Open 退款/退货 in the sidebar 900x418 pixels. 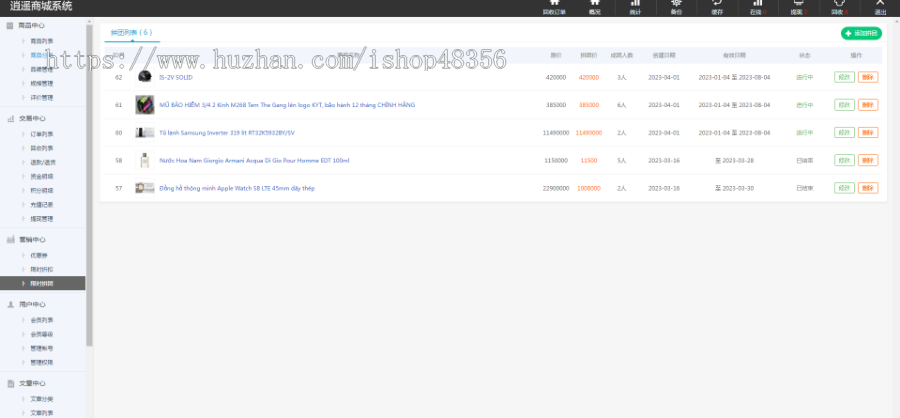pos(42,162)
